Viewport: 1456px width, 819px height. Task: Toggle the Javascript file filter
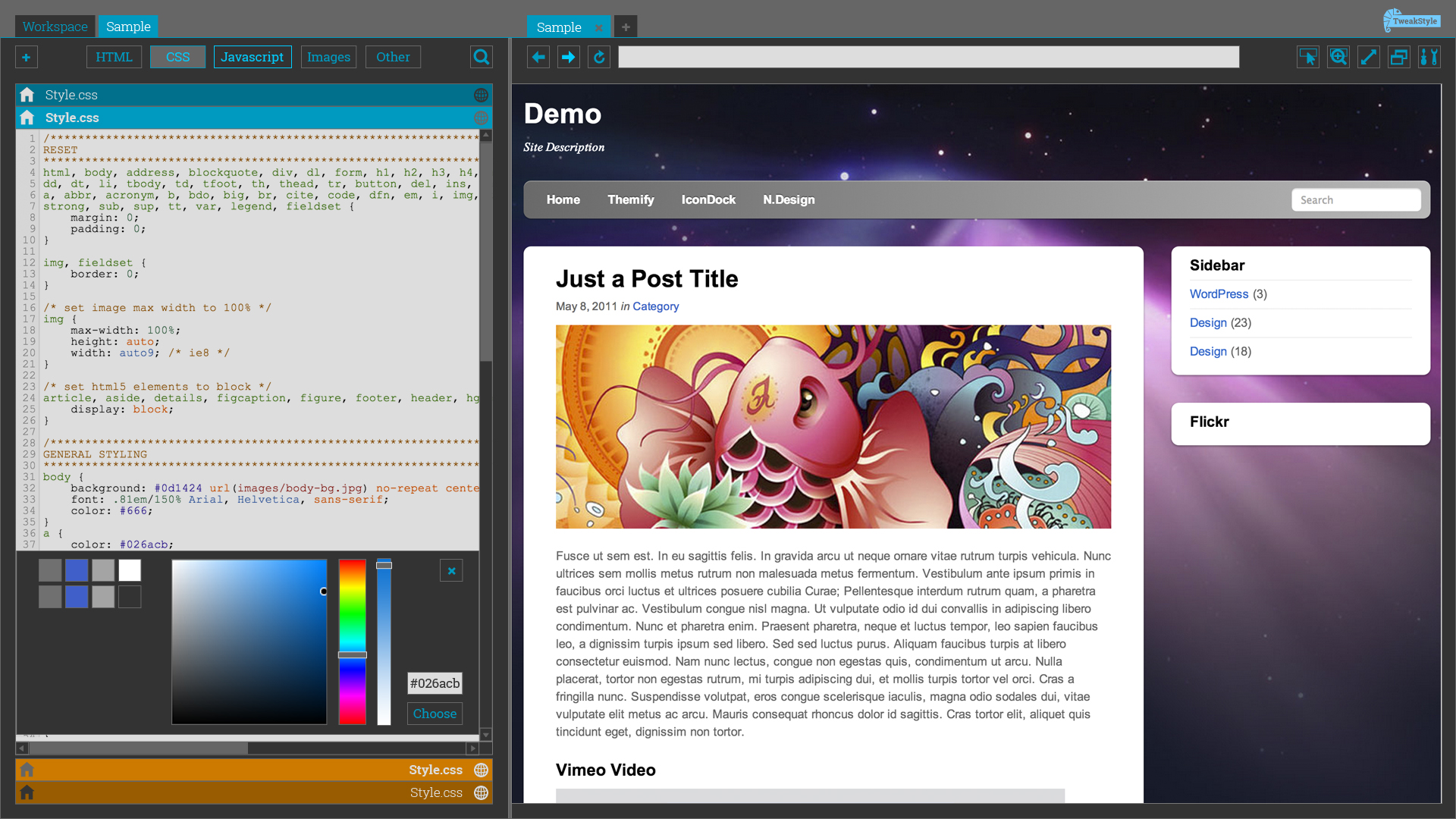tap(252, 57)
